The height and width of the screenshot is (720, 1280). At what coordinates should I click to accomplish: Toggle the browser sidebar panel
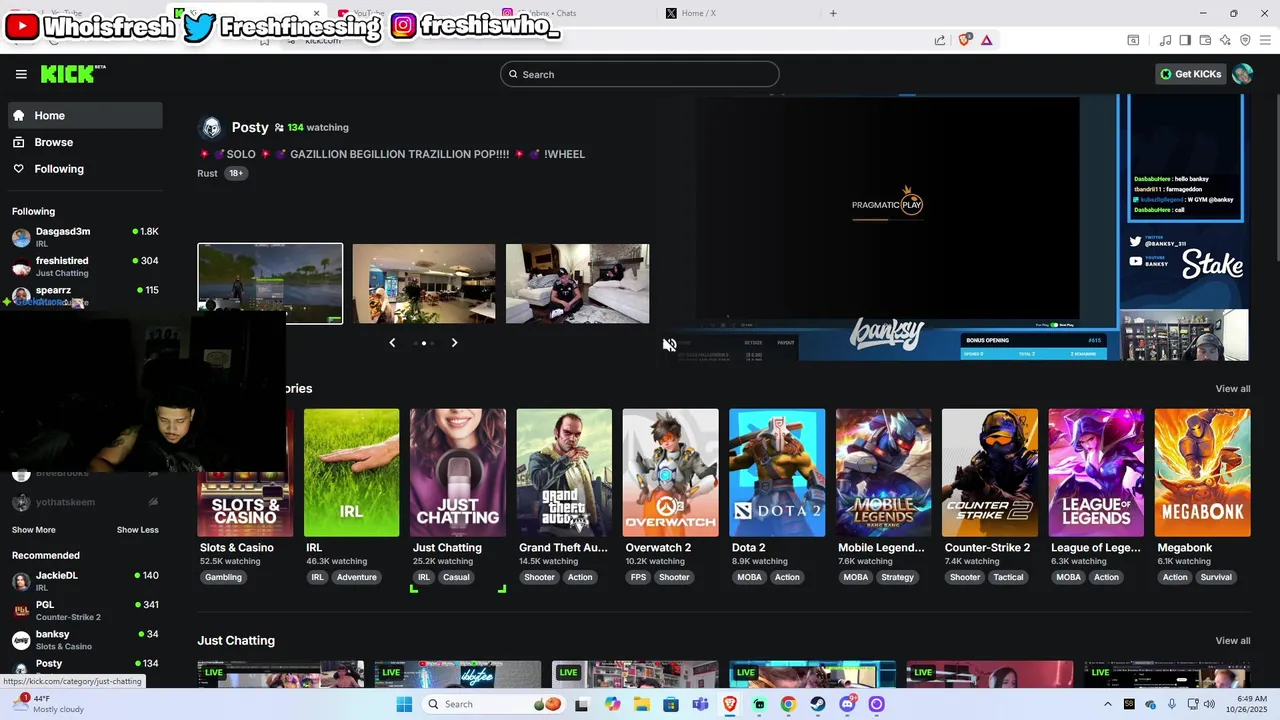pos(1185,40)
